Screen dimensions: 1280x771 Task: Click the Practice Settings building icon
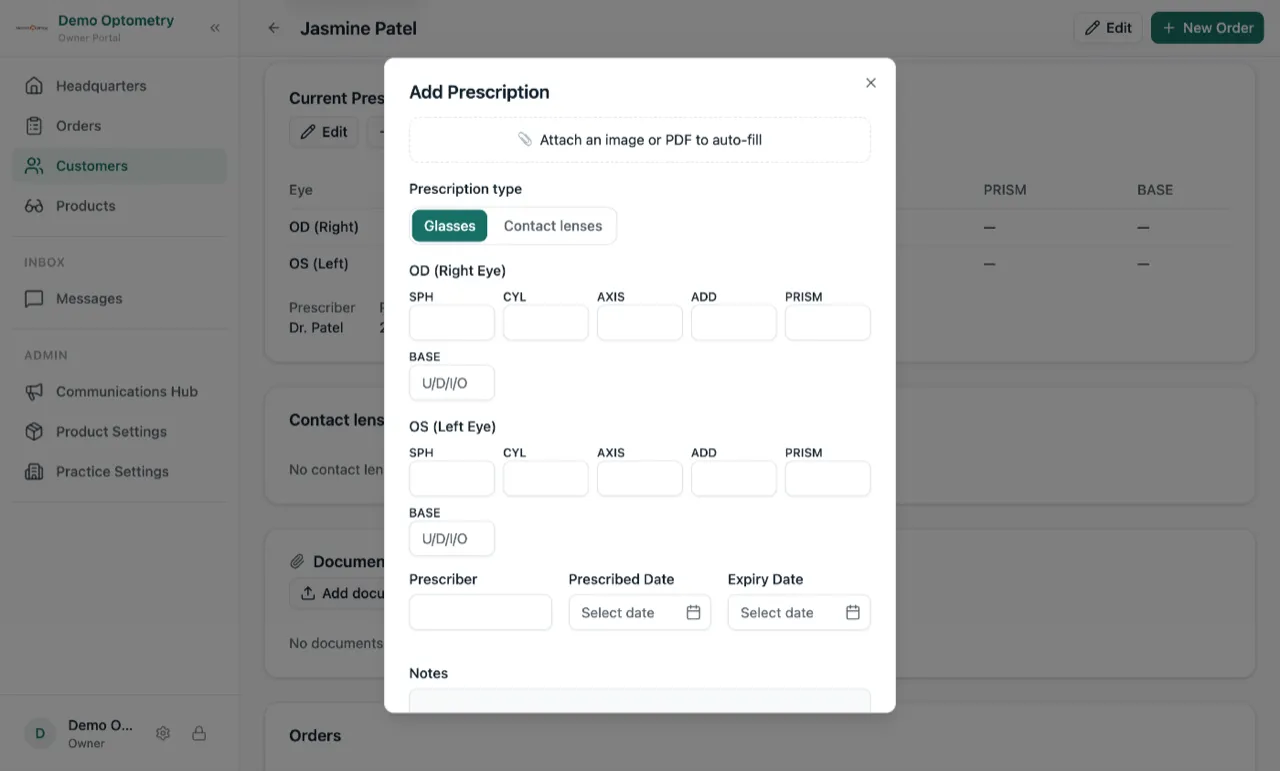[34, 472]
